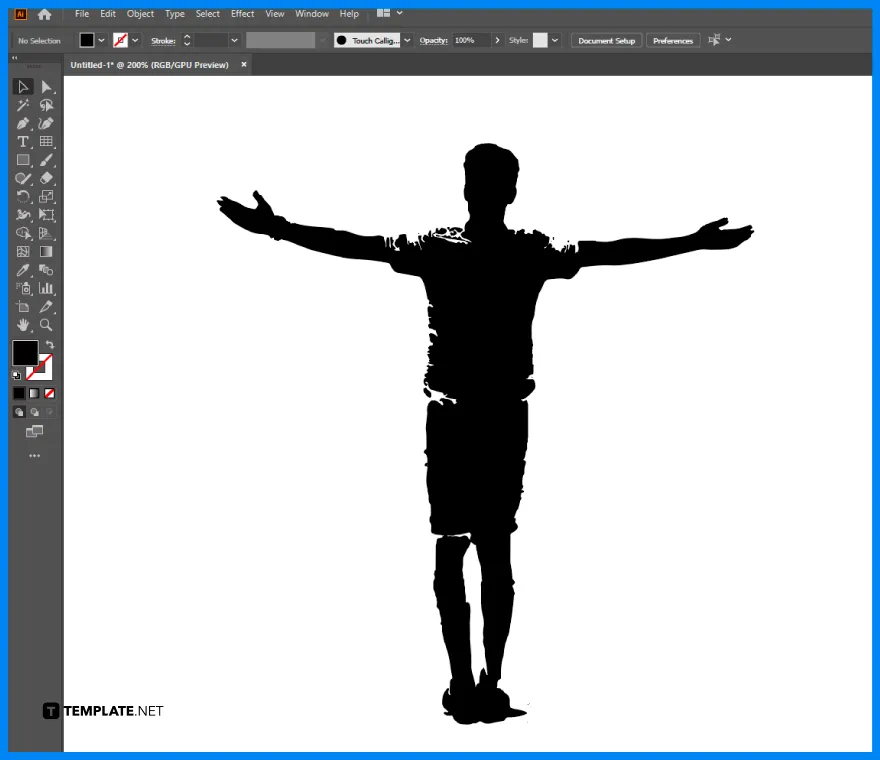Activate the Pen tool
The width and height of the screenshot is (880, 760).
(x=23, y=123)
